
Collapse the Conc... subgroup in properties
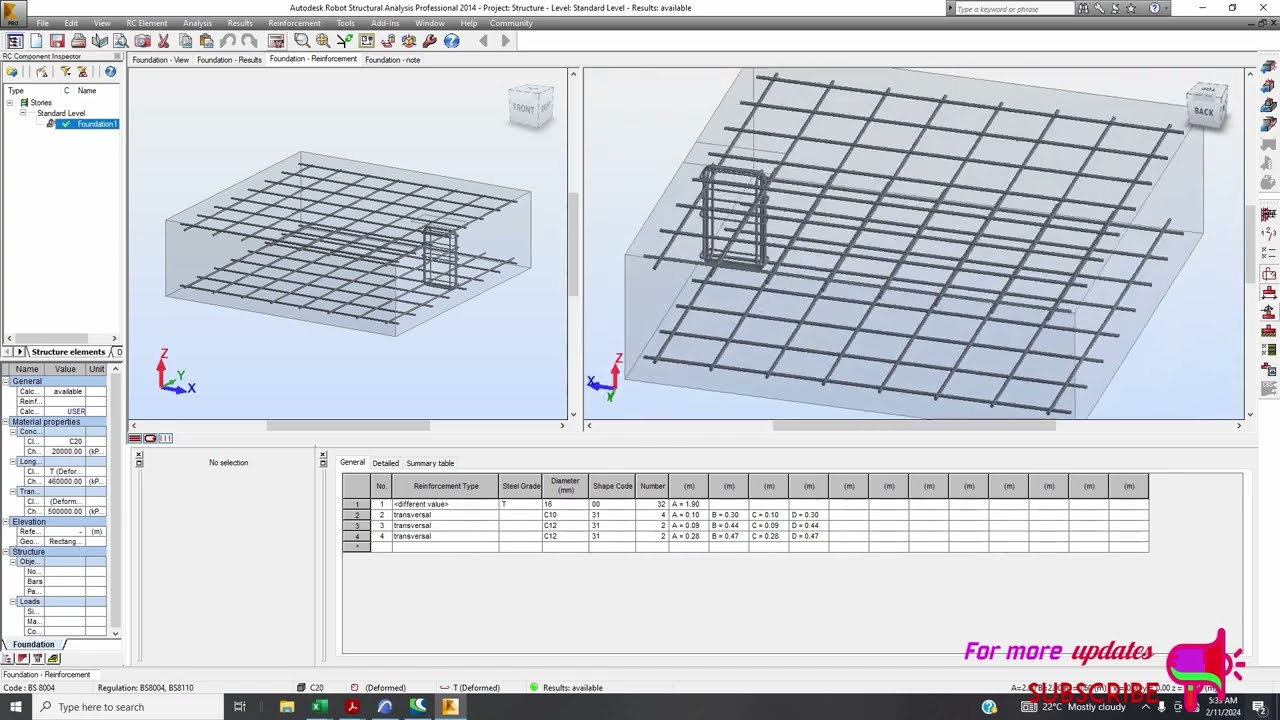pyautogui.click(x=14, y=431)
